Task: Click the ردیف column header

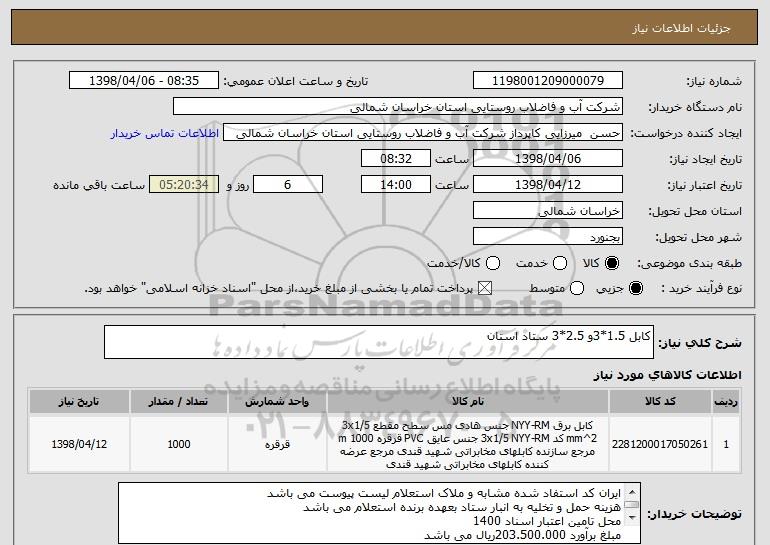Action: click(726, 402)
